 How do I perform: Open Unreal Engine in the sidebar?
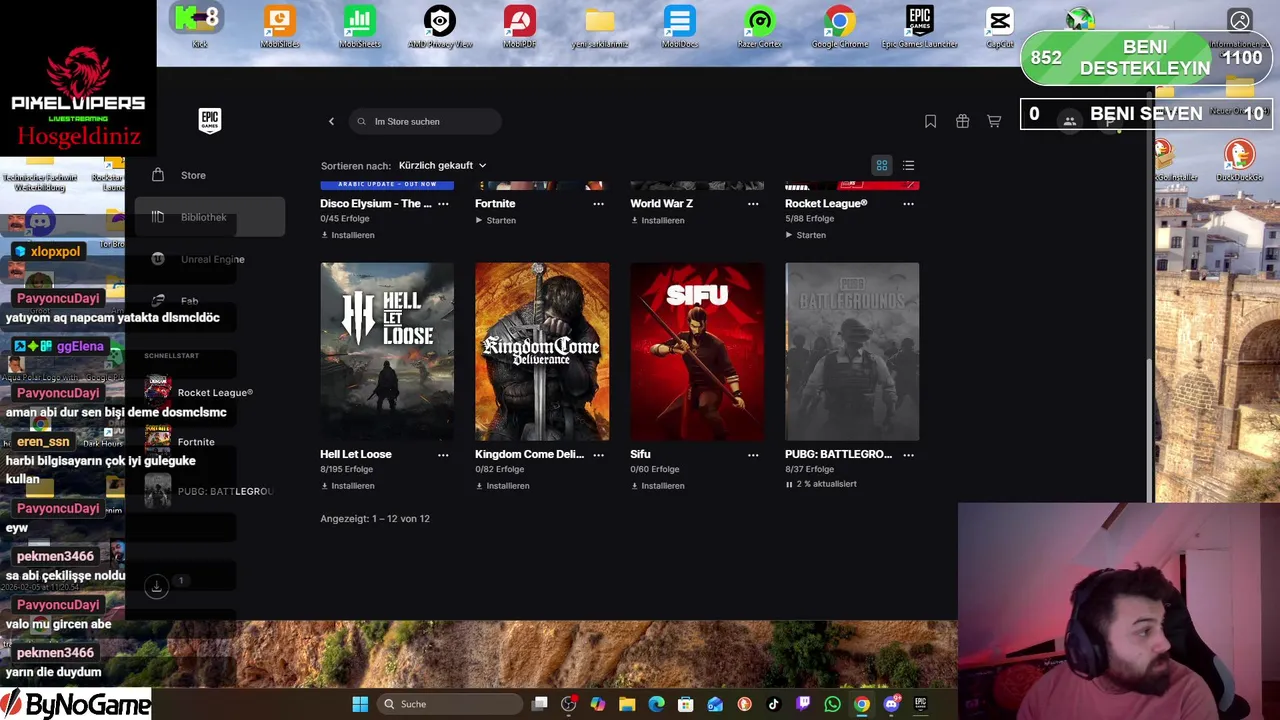pyautogui.click(x=210, y=259)
